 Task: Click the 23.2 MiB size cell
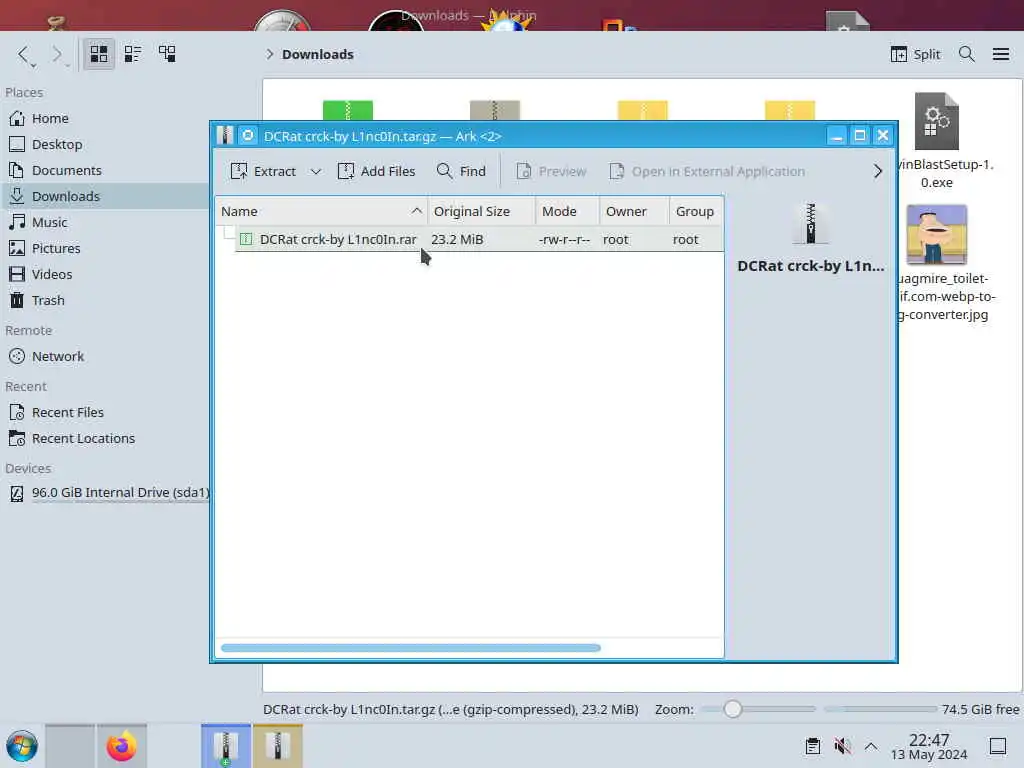click(x=457, y=240)
